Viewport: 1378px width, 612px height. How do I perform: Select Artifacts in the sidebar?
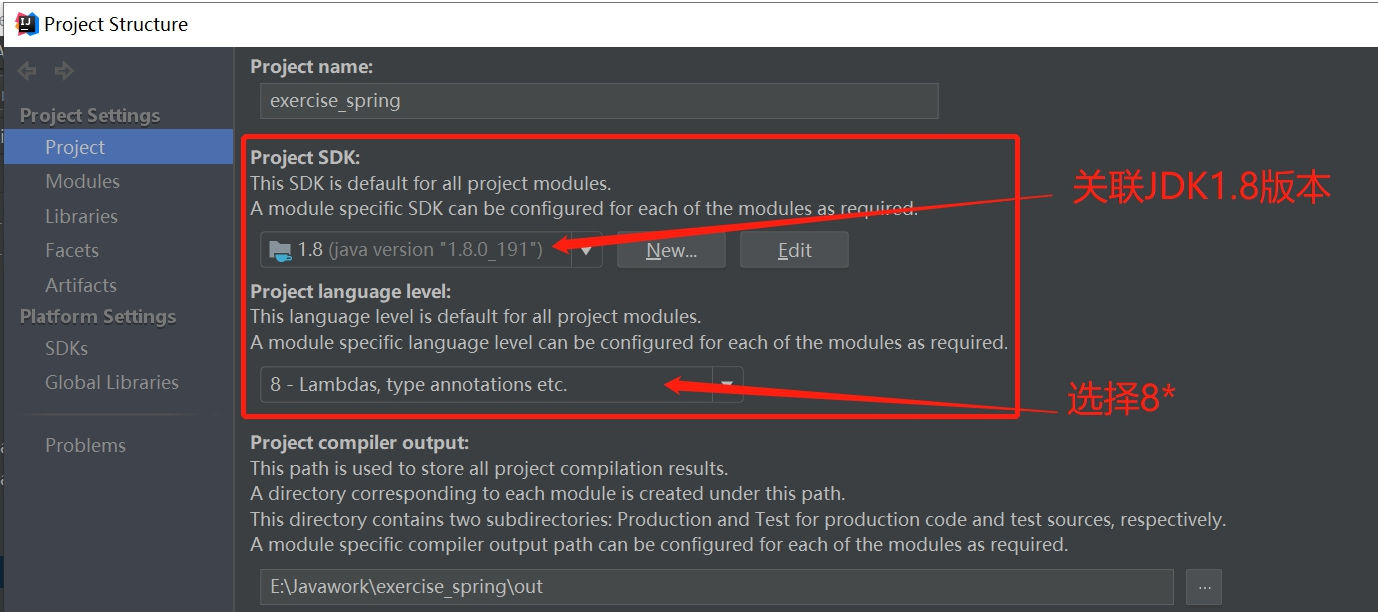(81, 285)
